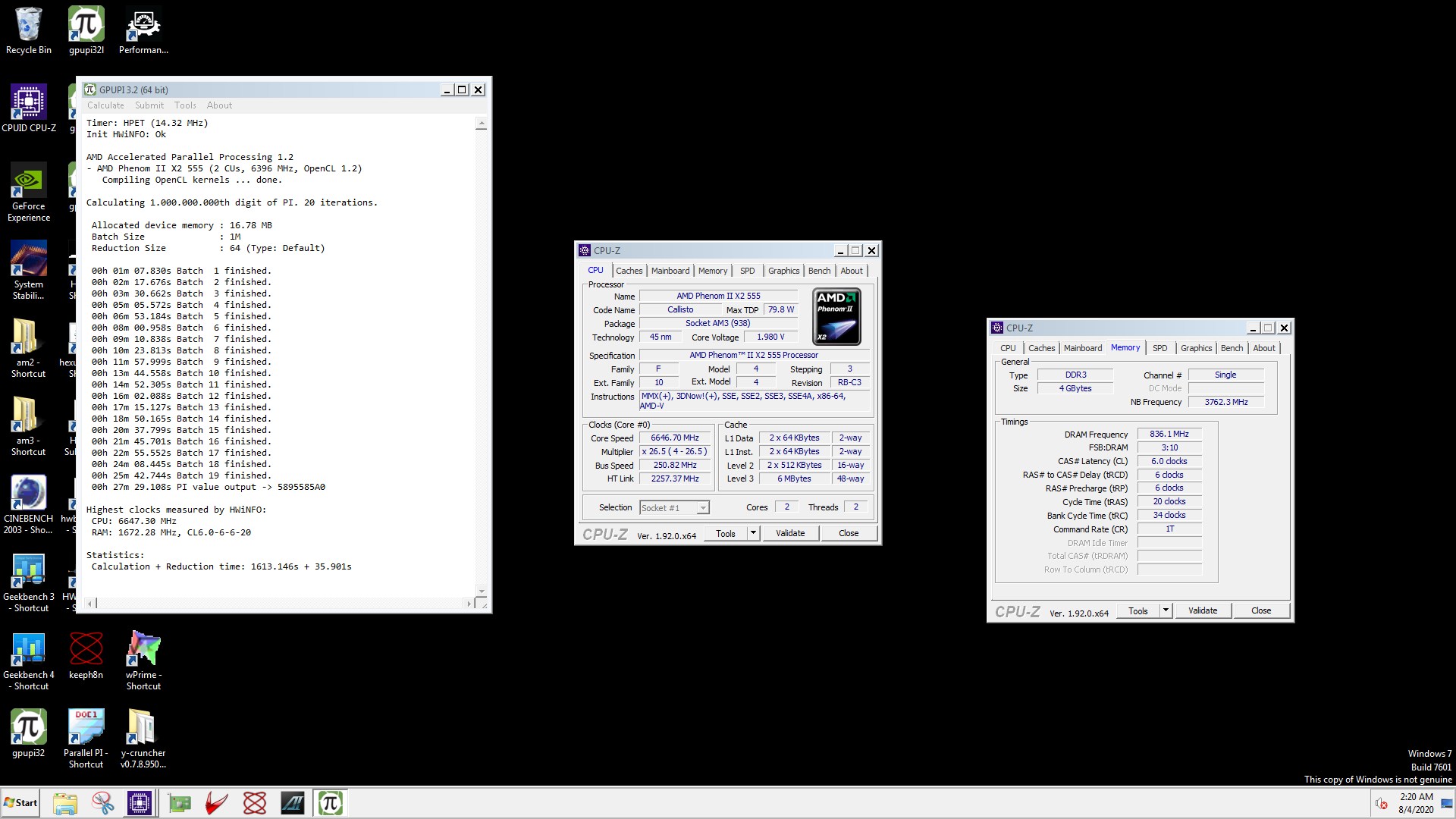The image size is (1456, 819).
Task: Launch the Geekbench 4 shortcut
Action: (x=29, y=661)
